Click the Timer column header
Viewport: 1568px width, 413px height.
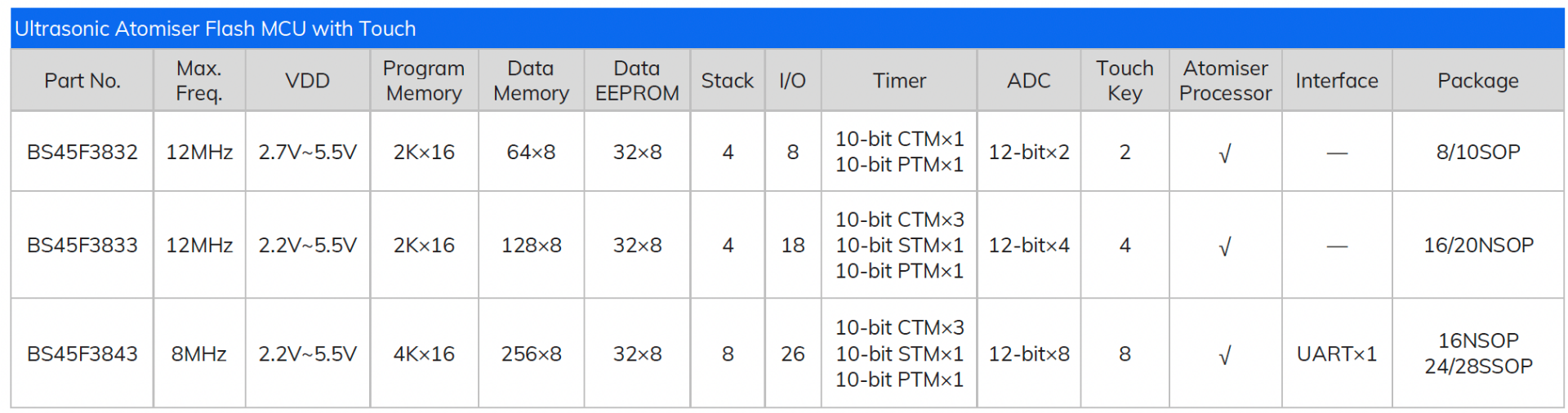(x=899, y=80)
